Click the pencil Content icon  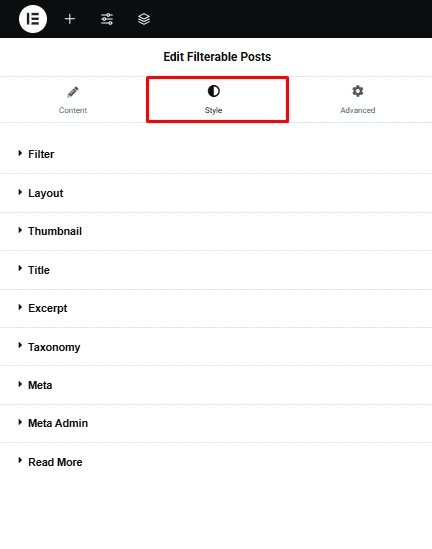pyautogui.click(x=73, y=92)
